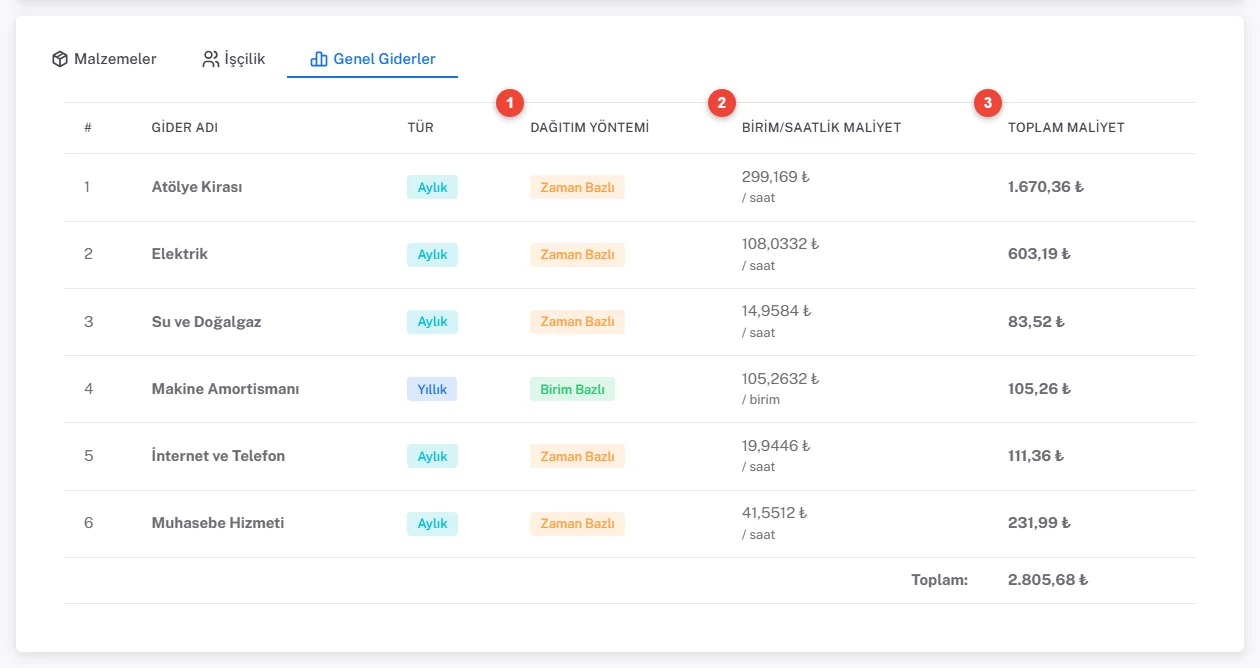Click the DAĞITIM YÖNTEMİ column header
Image resolution: width=1260 pixels, height=668 pixels.
click(590, 128)
